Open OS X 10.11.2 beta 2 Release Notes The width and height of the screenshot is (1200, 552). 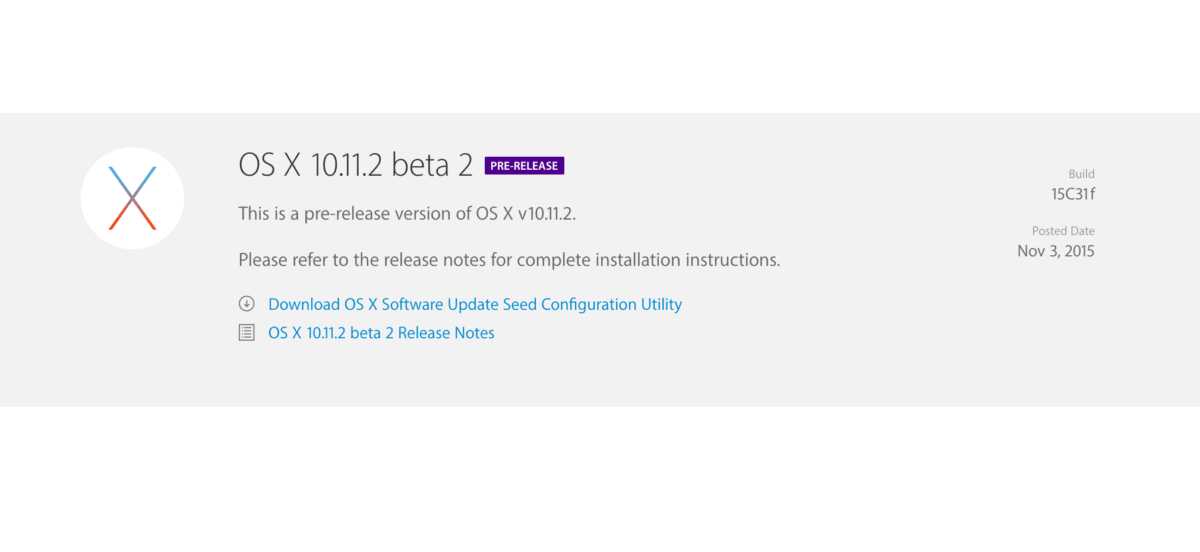click(381, 333)
